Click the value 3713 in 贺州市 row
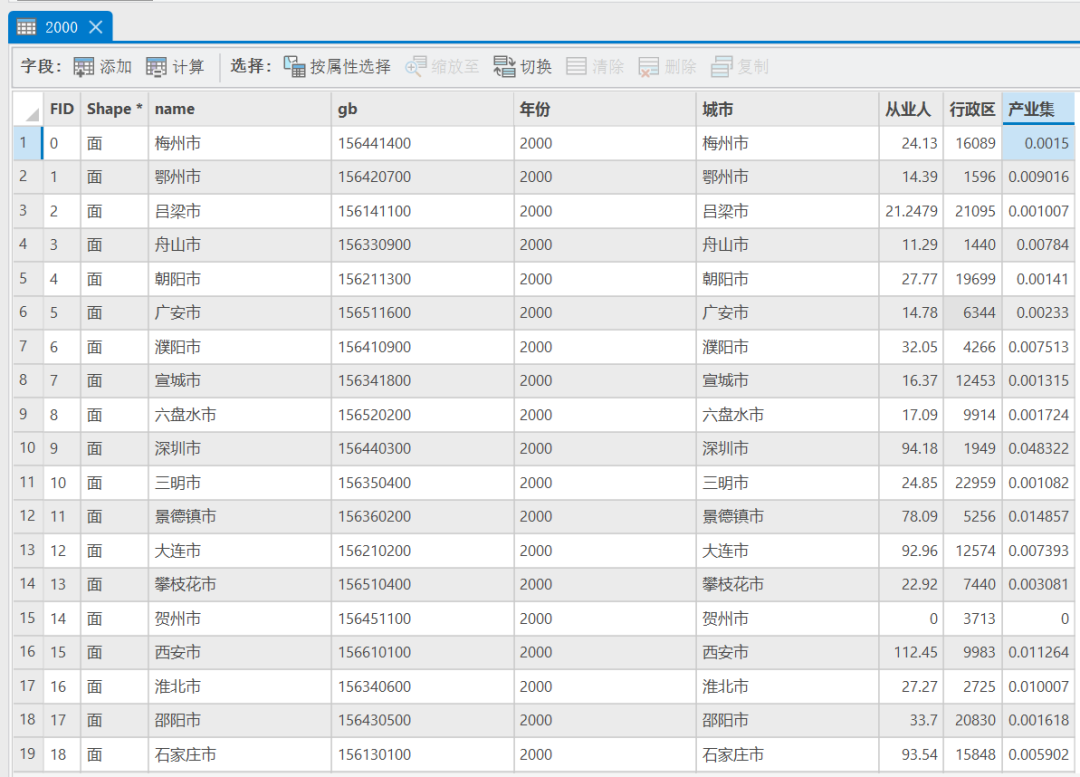 click(x=973, y=619)
